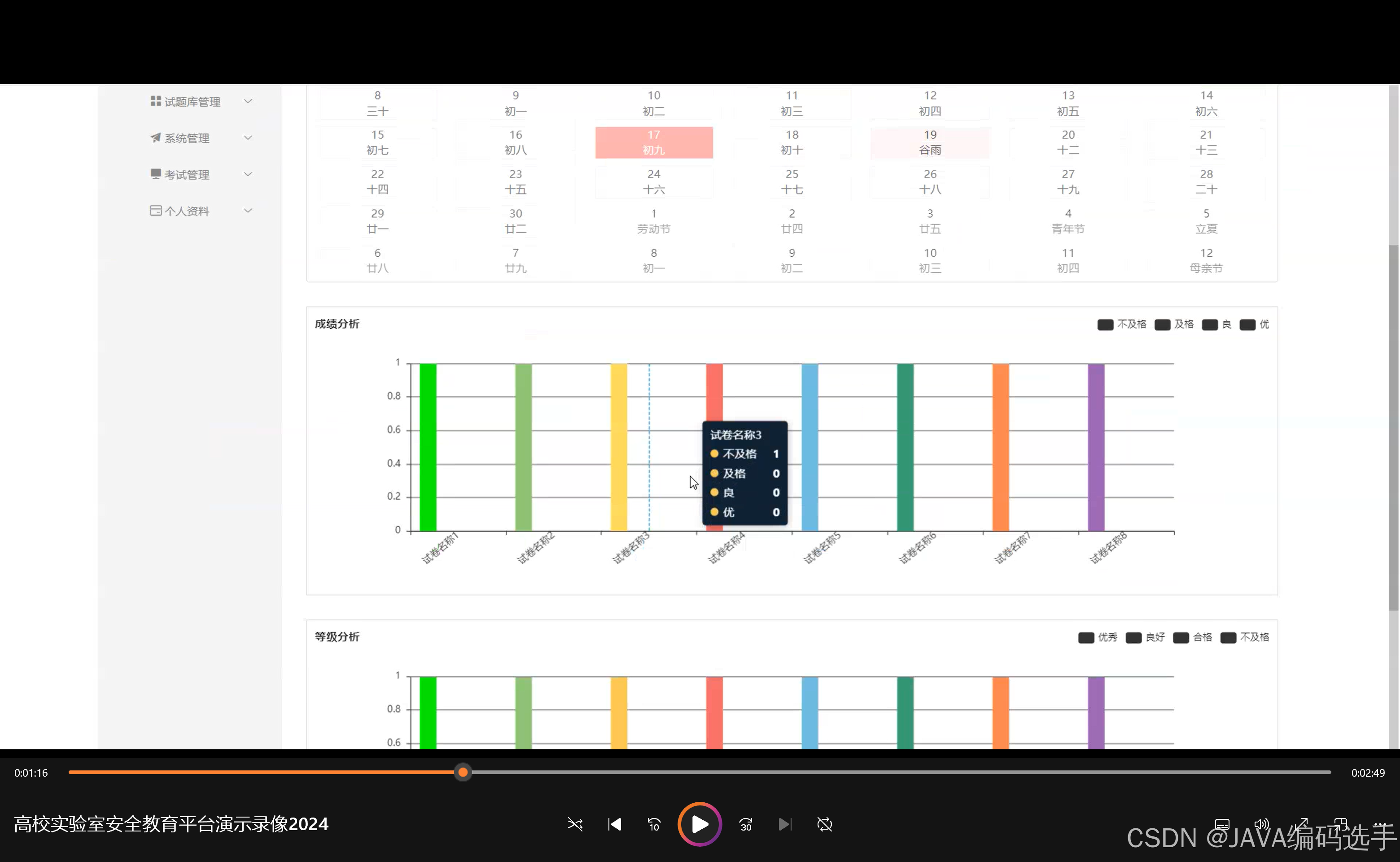Skip back 10 seconds
The image size is (1400, 862).
point(654,824)
